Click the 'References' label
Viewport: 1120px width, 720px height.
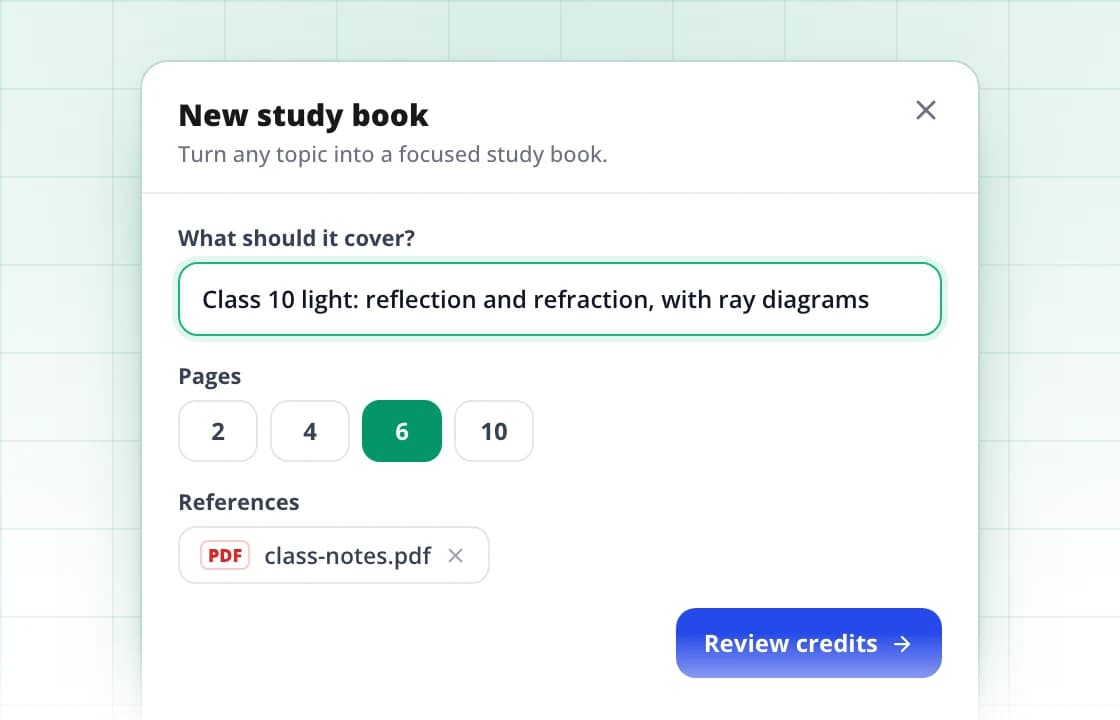[x=239, y=502]
